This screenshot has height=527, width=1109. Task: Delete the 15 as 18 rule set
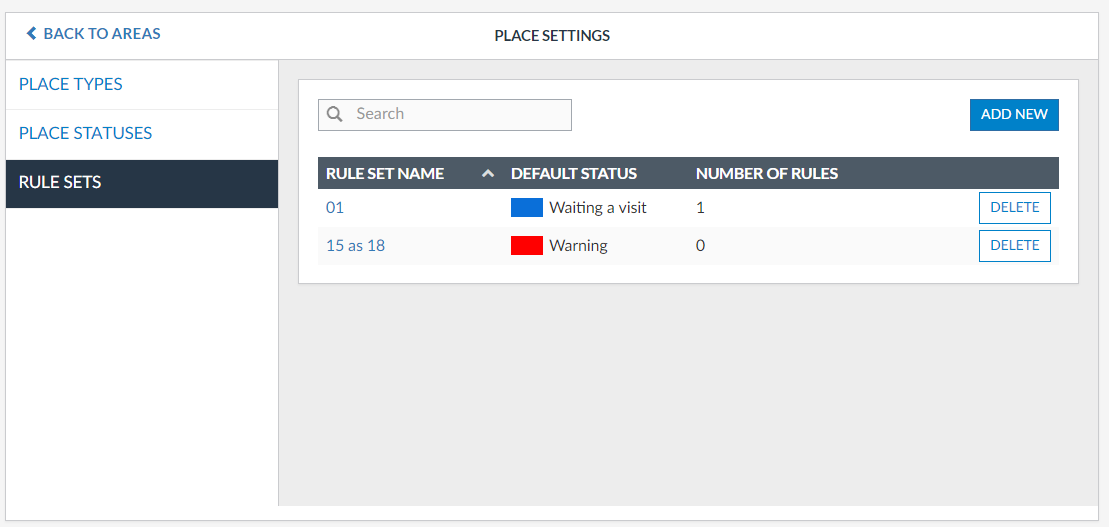coord(1014,246)
